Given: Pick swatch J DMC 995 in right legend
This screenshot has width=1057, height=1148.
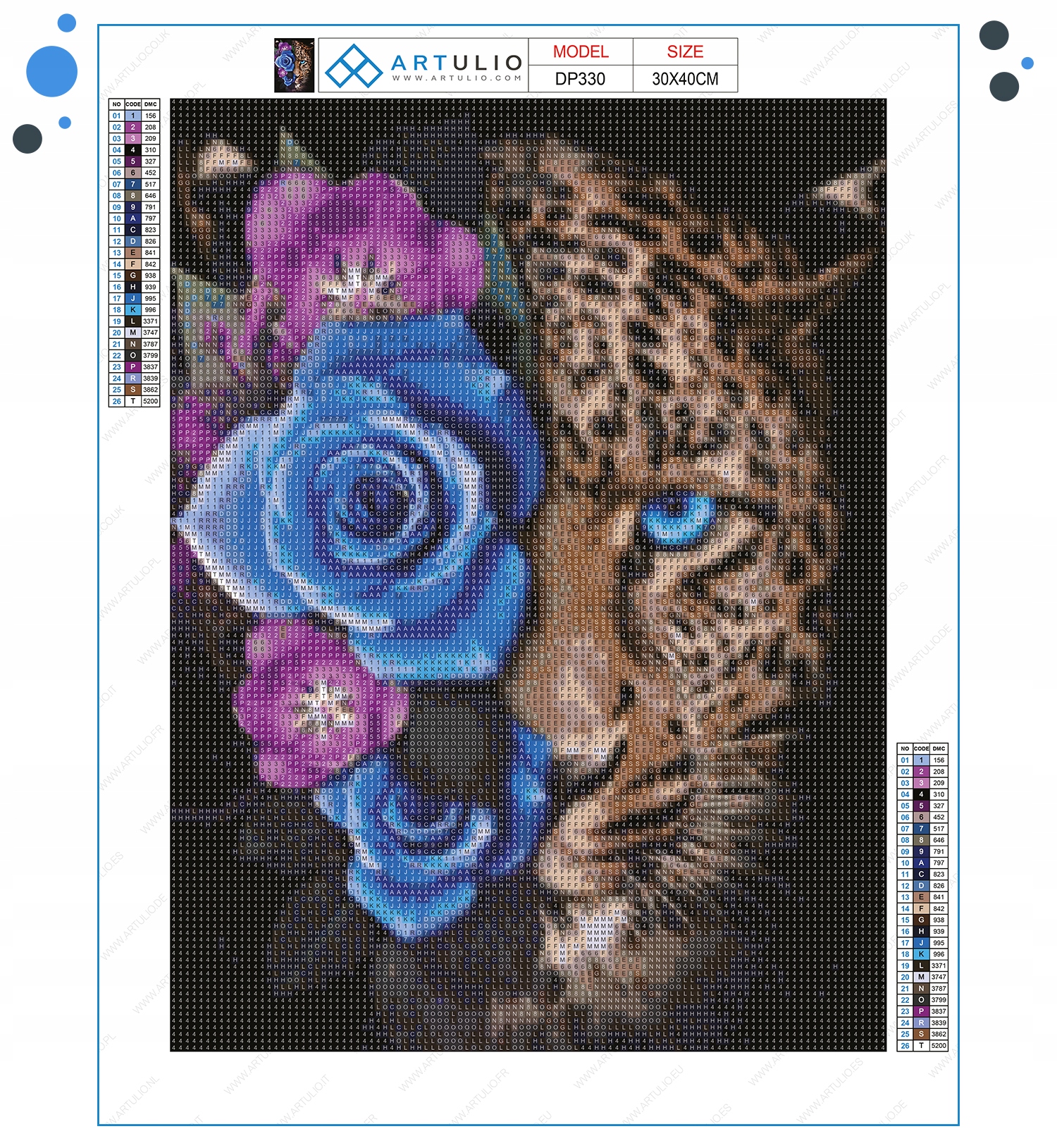Looking at the screenshot, I should pos(921,943).
